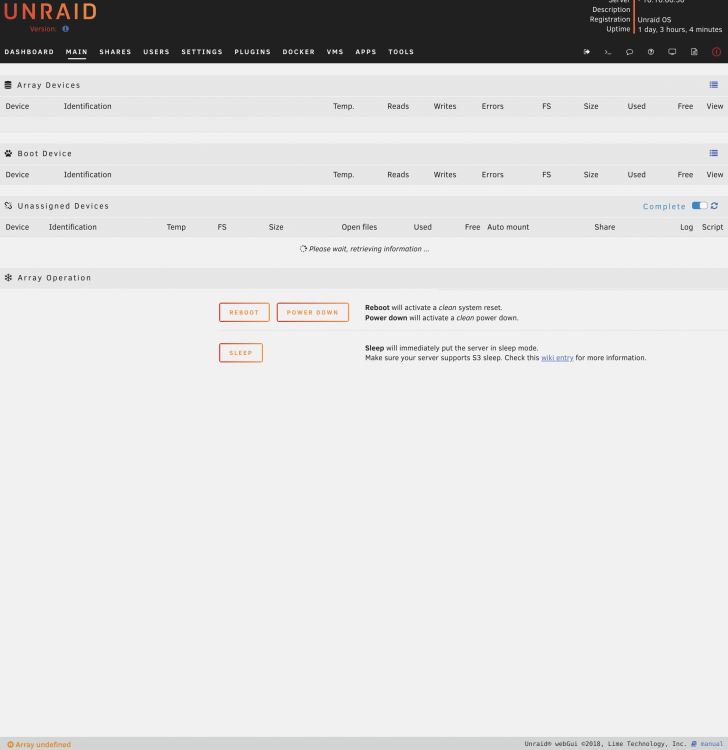Screen dimensions: 728x750
Task: Click the Unraid logo
Action: (x=50, y=11)
